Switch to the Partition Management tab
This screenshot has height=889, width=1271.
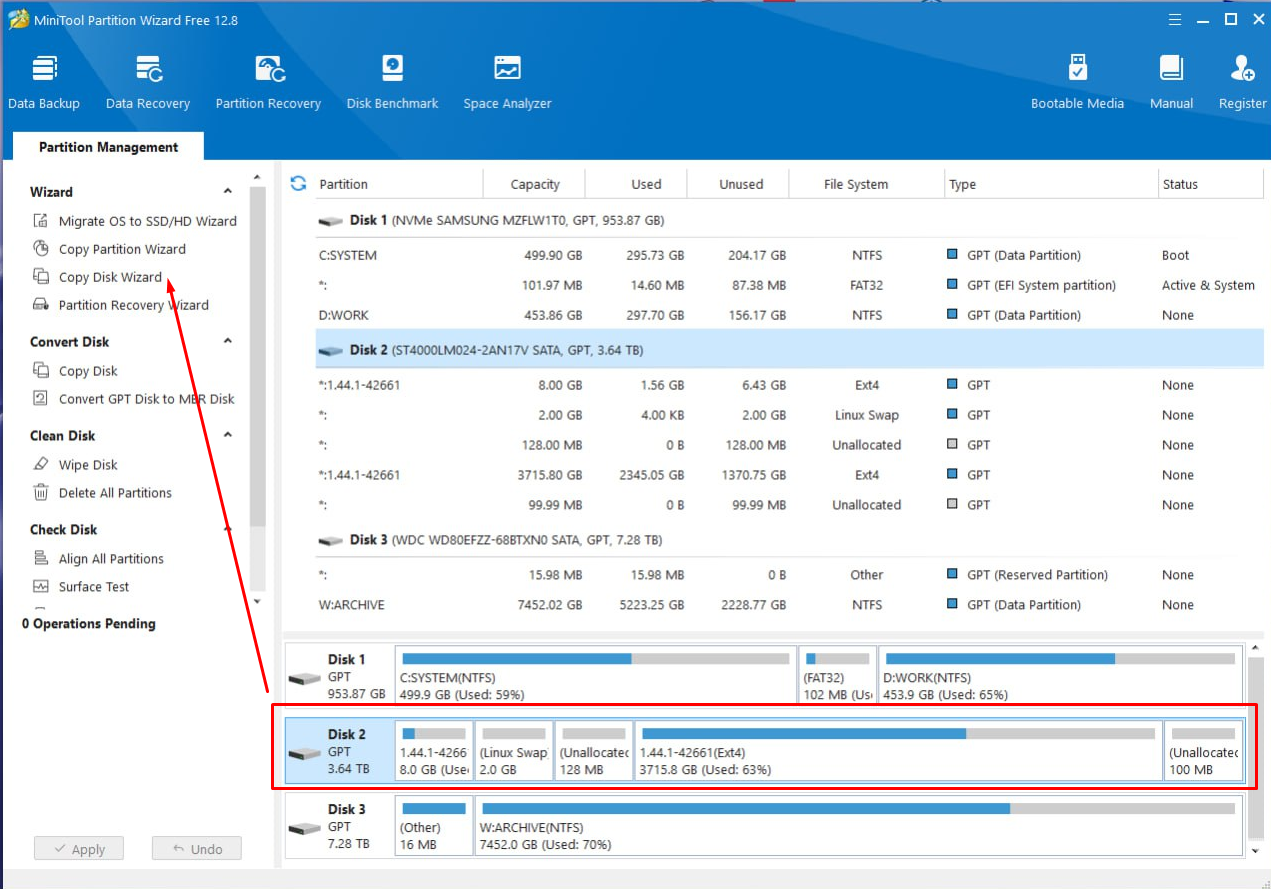[108, 147]
